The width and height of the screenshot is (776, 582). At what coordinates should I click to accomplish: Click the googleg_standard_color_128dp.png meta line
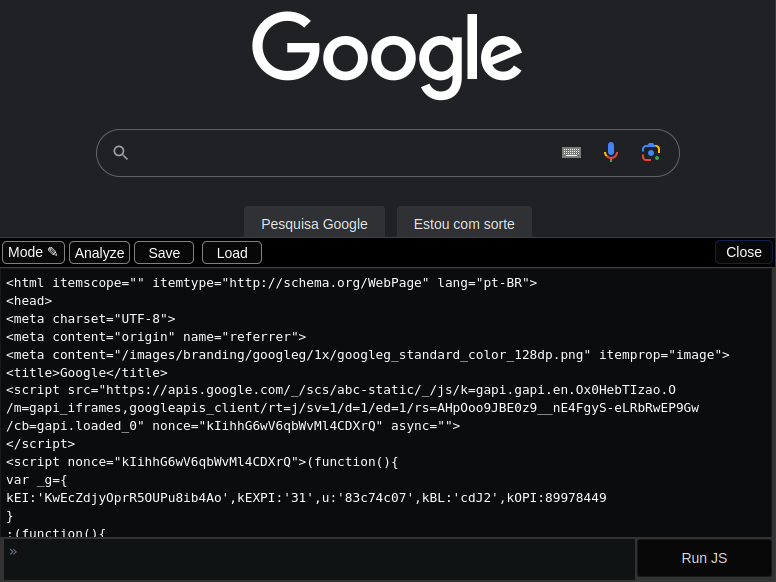[x=368, y=355]
